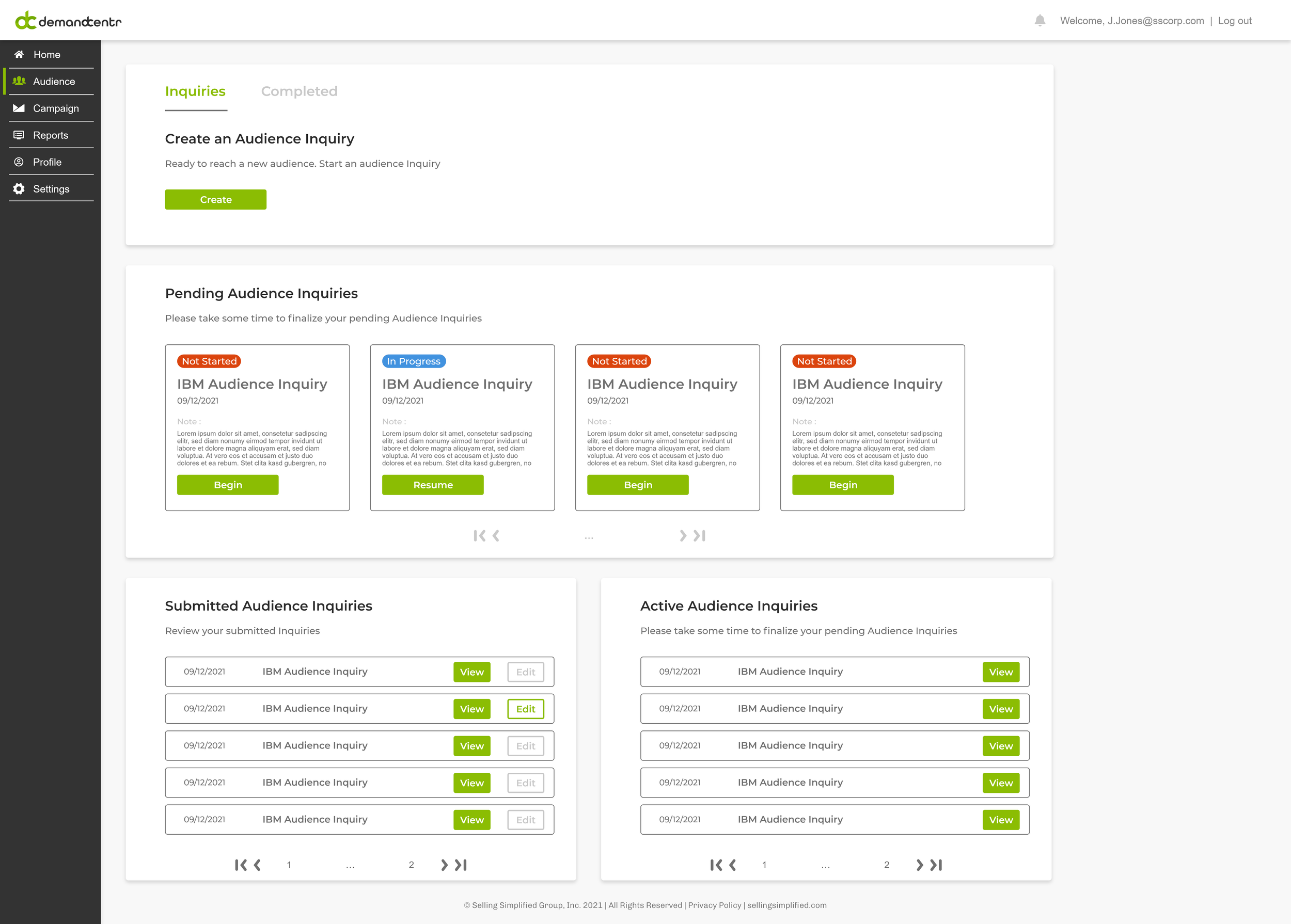Click the notification bell icon
Screen dimensions: 1291x924
[x=1040, y=21]
